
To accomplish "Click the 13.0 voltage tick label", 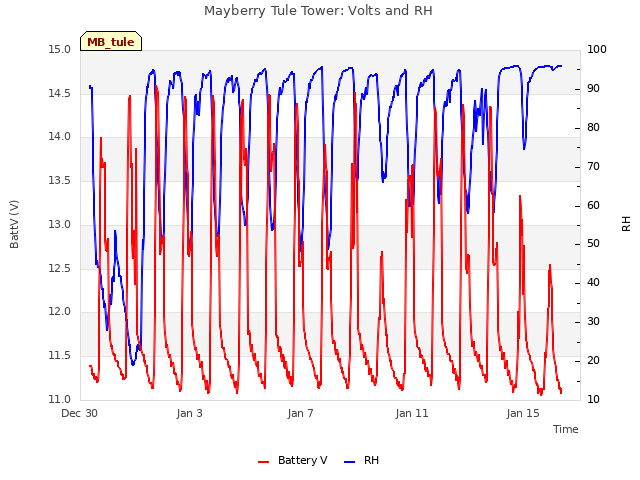I will click(60, 224).
